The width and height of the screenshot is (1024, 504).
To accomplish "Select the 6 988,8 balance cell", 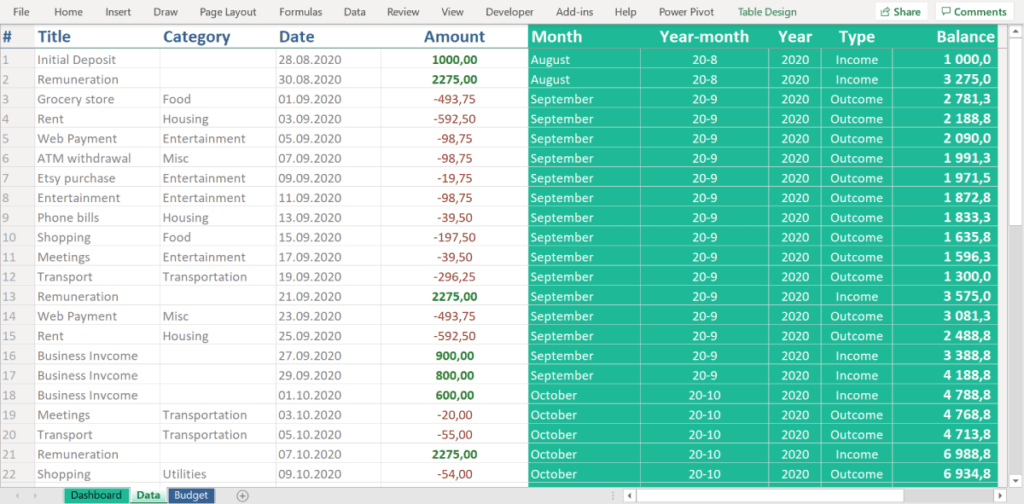I will [945, 454].
